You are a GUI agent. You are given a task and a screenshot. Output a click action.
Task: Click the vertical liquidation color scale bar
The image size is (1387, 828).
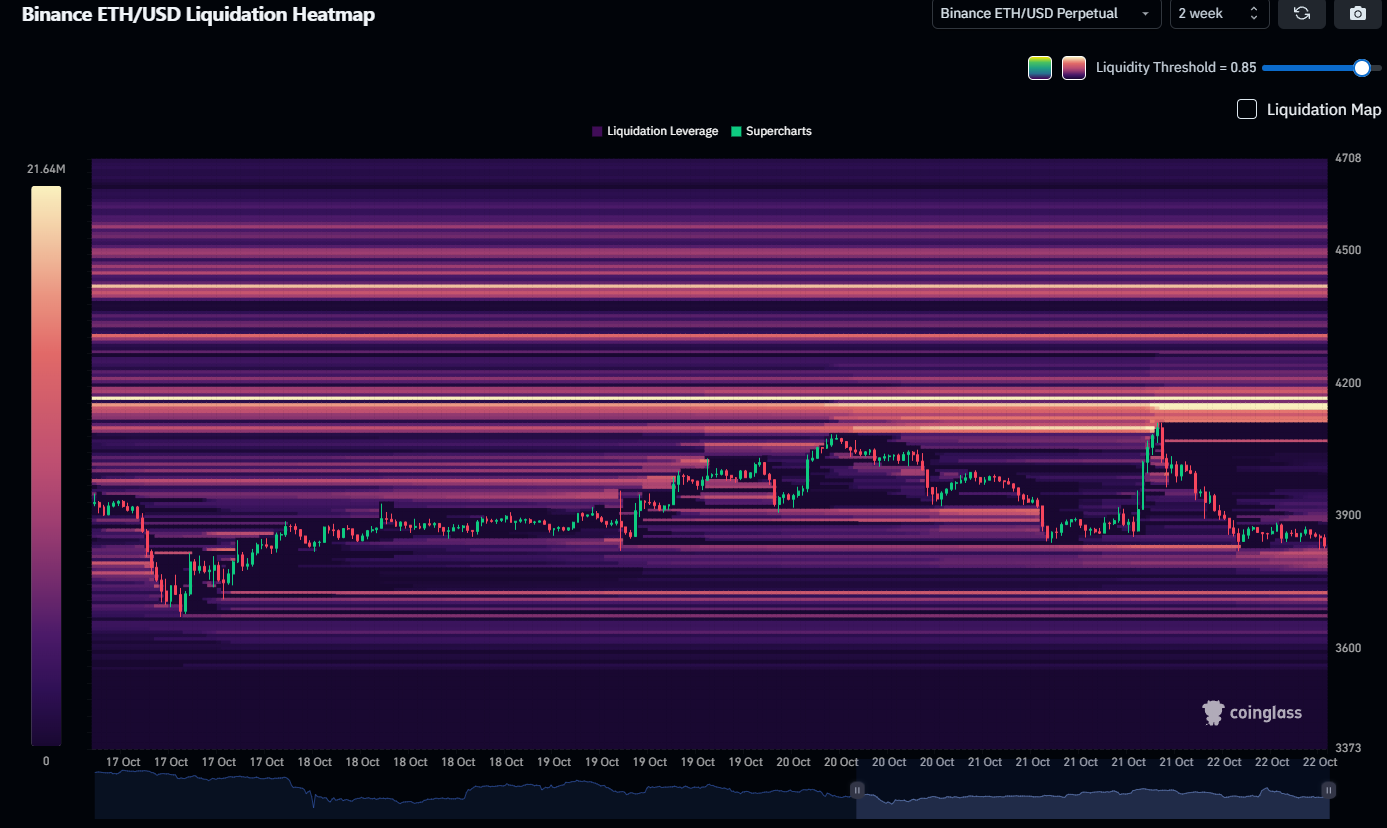(46, 466)
